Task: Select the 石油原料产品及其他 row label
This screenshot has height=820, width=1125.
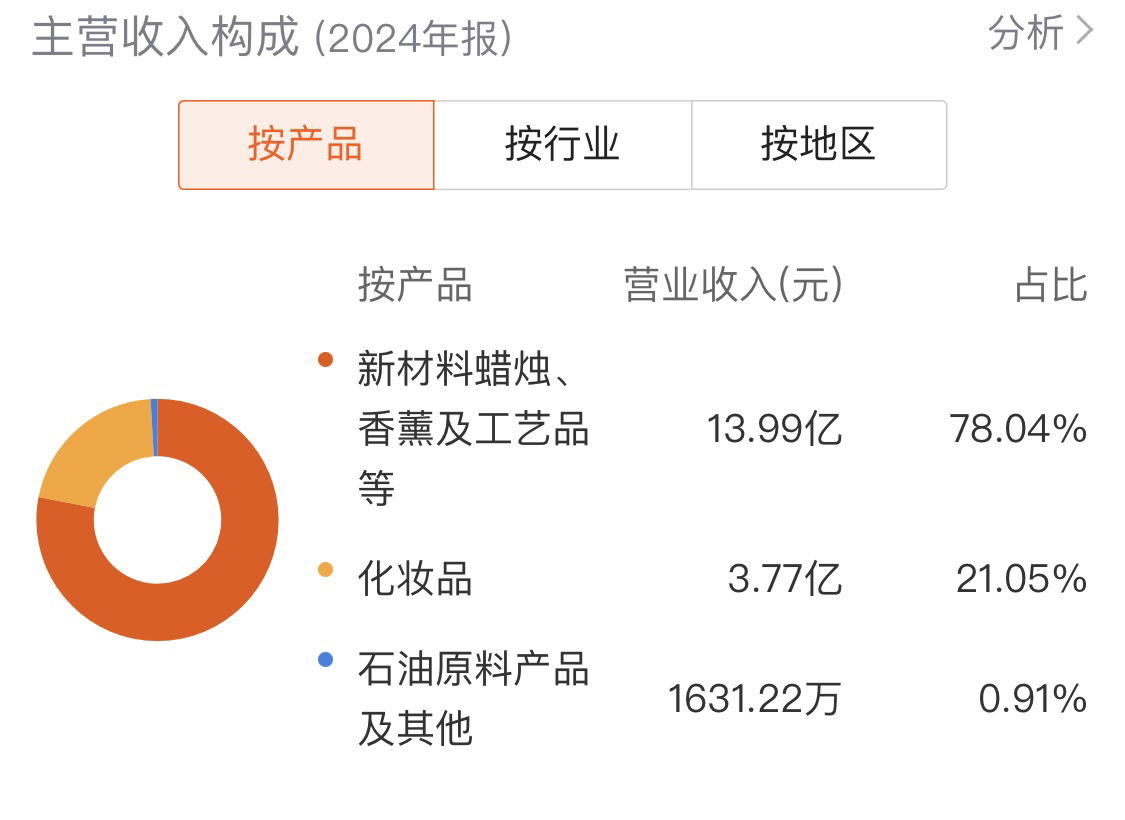Action: [x=473, y=699]
